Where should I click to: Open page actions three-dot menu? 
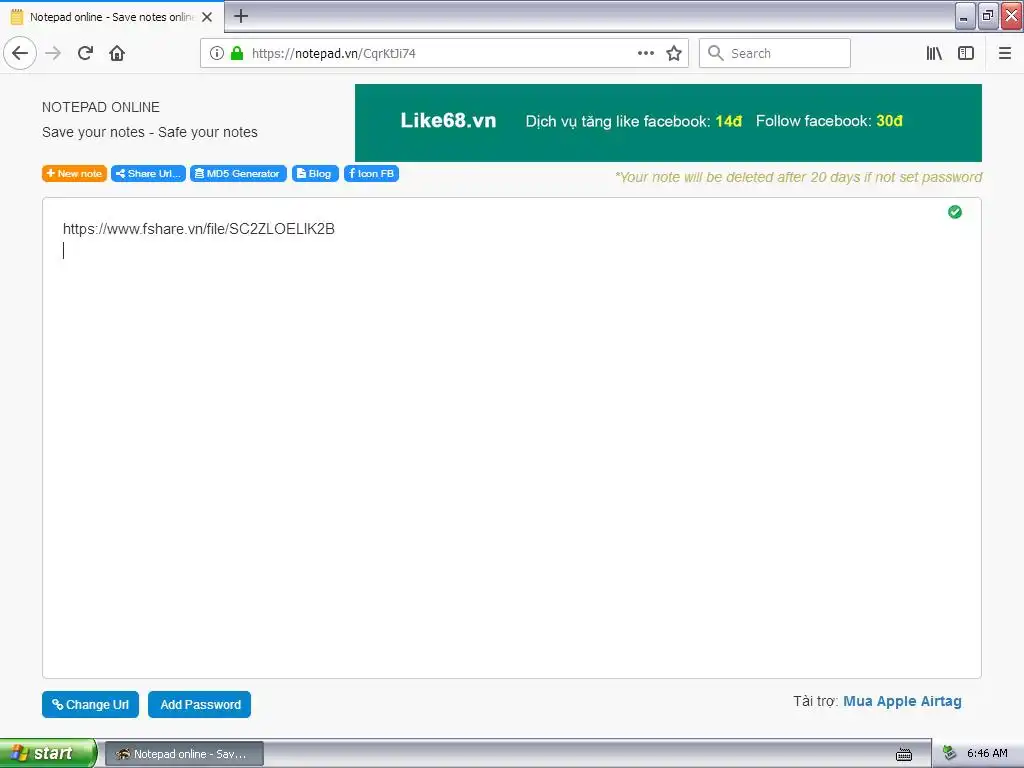coord(645,53)
